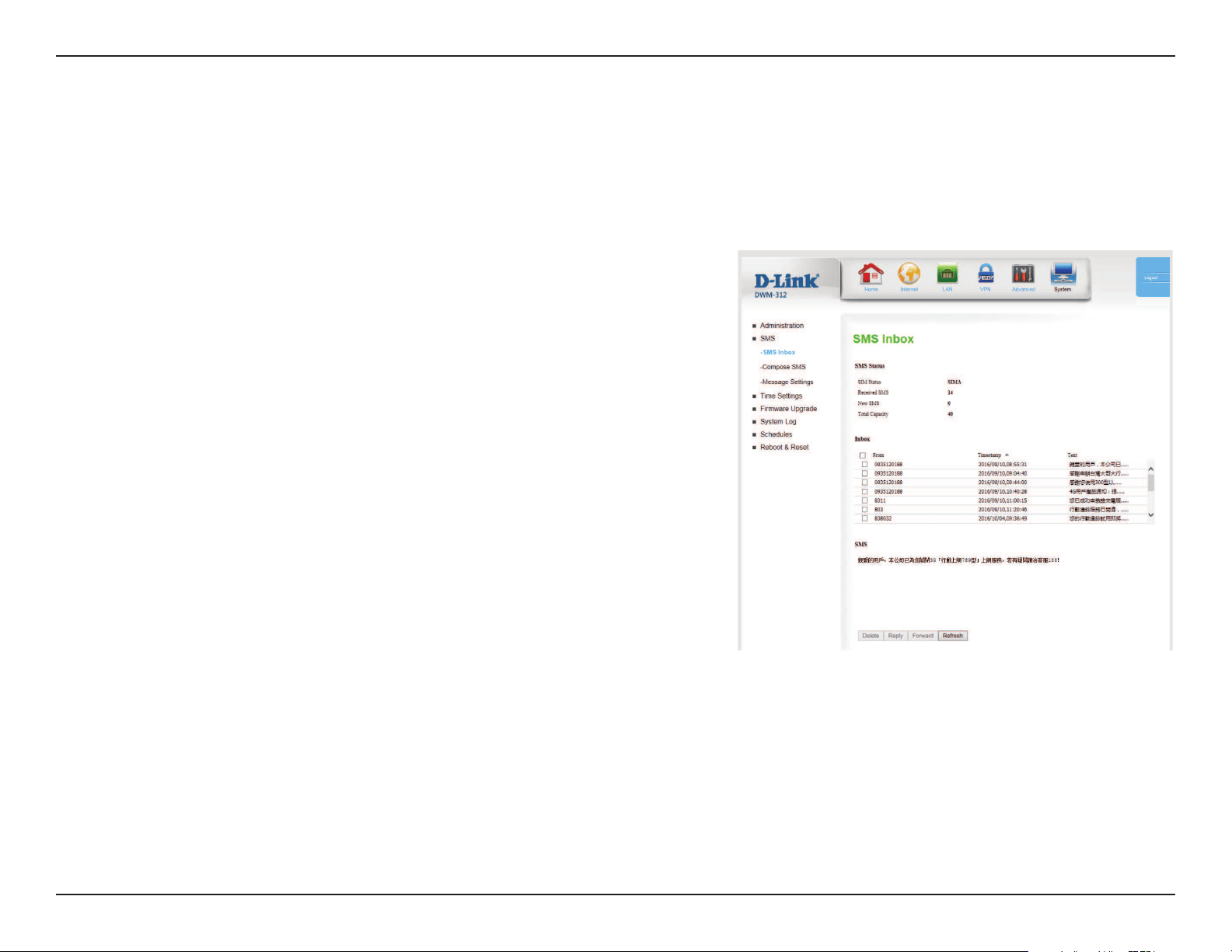Open the Compose SMS submenu item
The width and height of the screenshot is (1232, 952).
point(784,367)
